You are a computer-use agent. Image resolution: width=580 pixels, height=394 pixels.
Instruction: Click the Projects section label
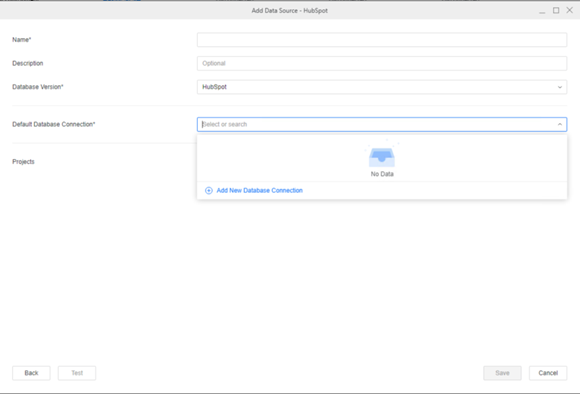pyautogui.click(x=23, y=162)
